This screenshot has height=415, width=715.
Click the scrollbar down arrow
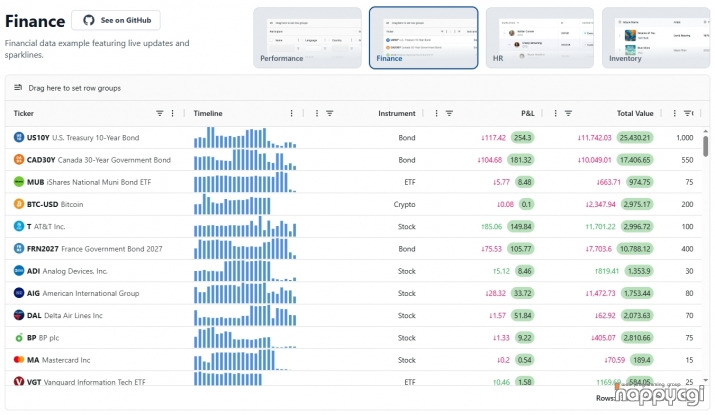click(706, 380)
